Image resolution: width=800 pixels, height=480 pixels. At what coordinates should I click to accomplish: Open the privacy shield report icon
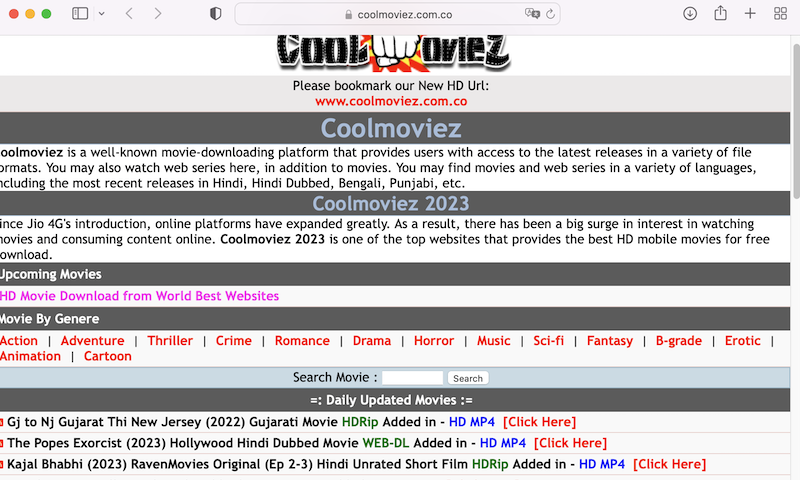(215, 14)
